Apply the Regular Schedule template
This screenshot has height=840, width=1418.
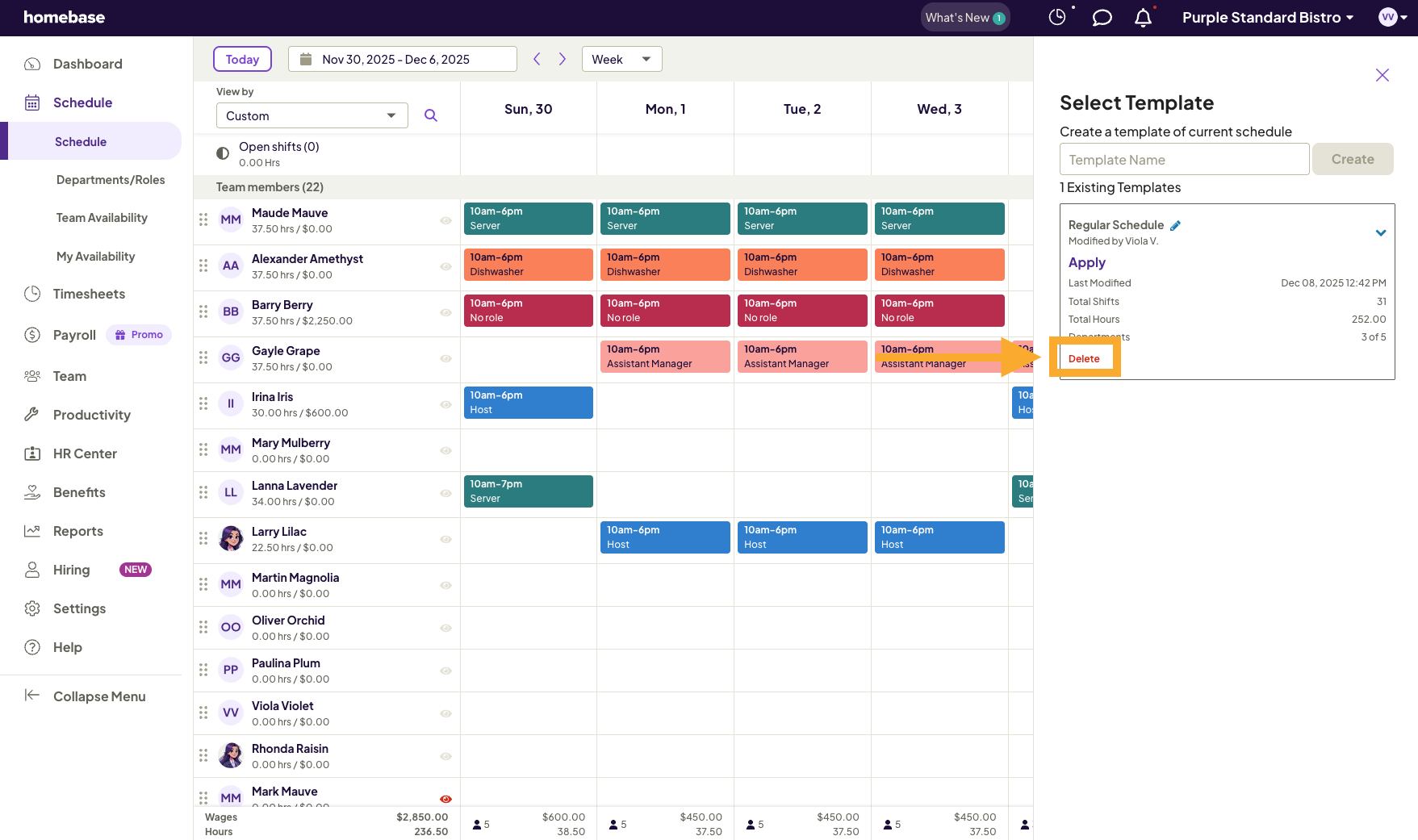click(1086, 262)
